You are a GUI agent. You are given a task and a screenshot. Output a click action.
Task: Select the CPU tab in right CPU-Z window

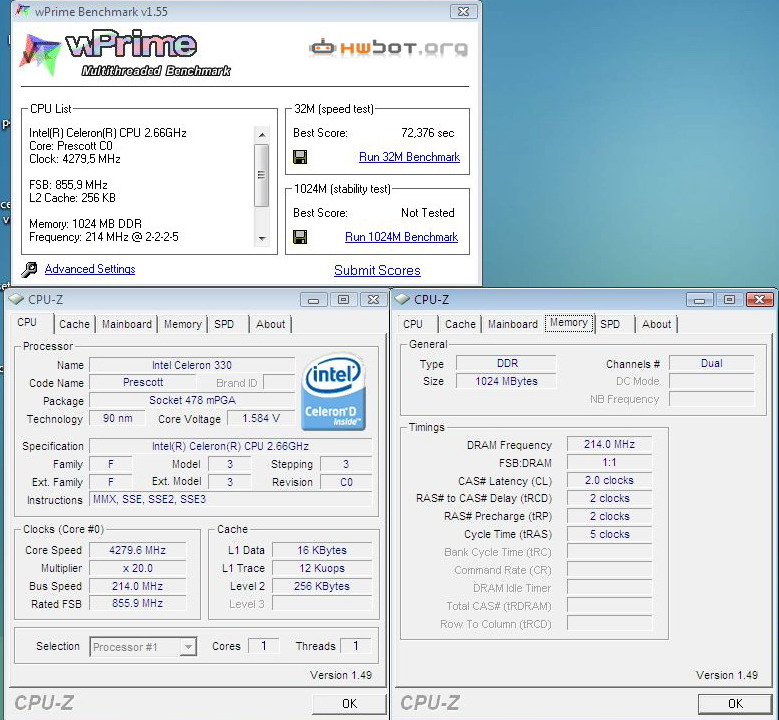click(x=413, y=324)
